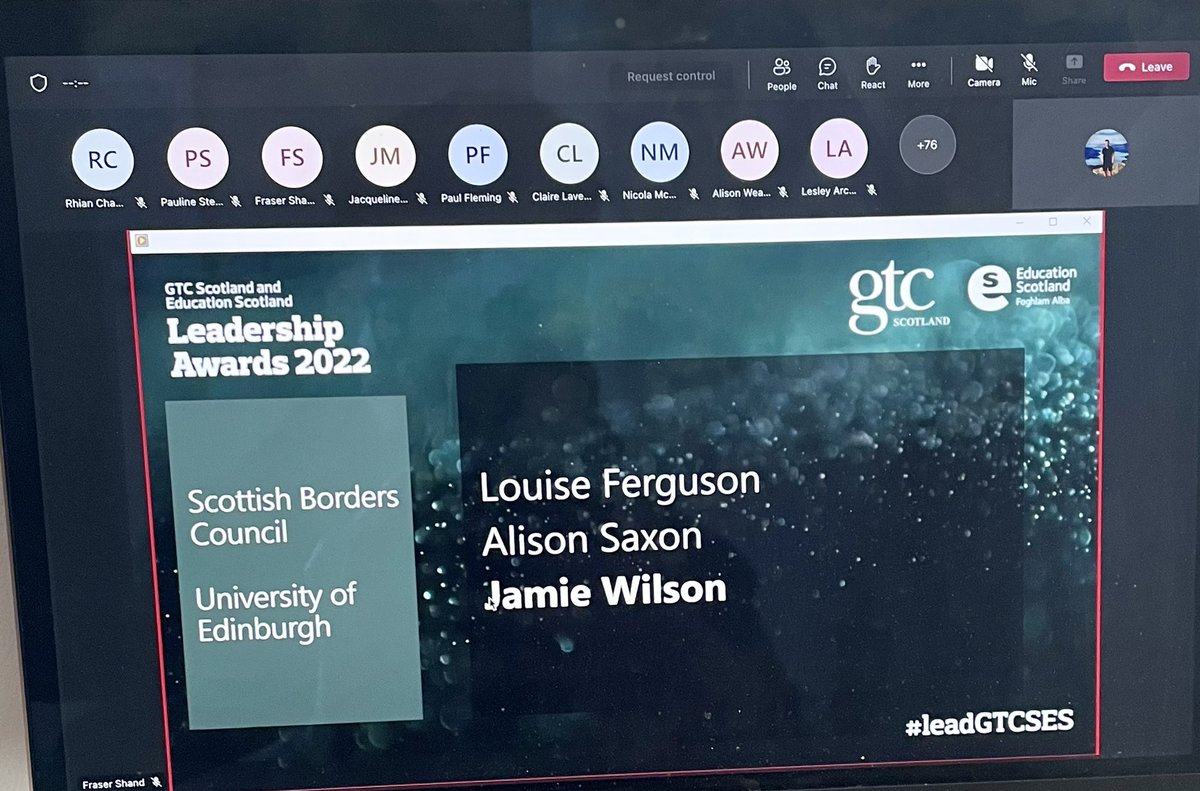Select Paul Fleming's avatar PF
Screen dimensions: 1200x791
click(x=477, y=155)
